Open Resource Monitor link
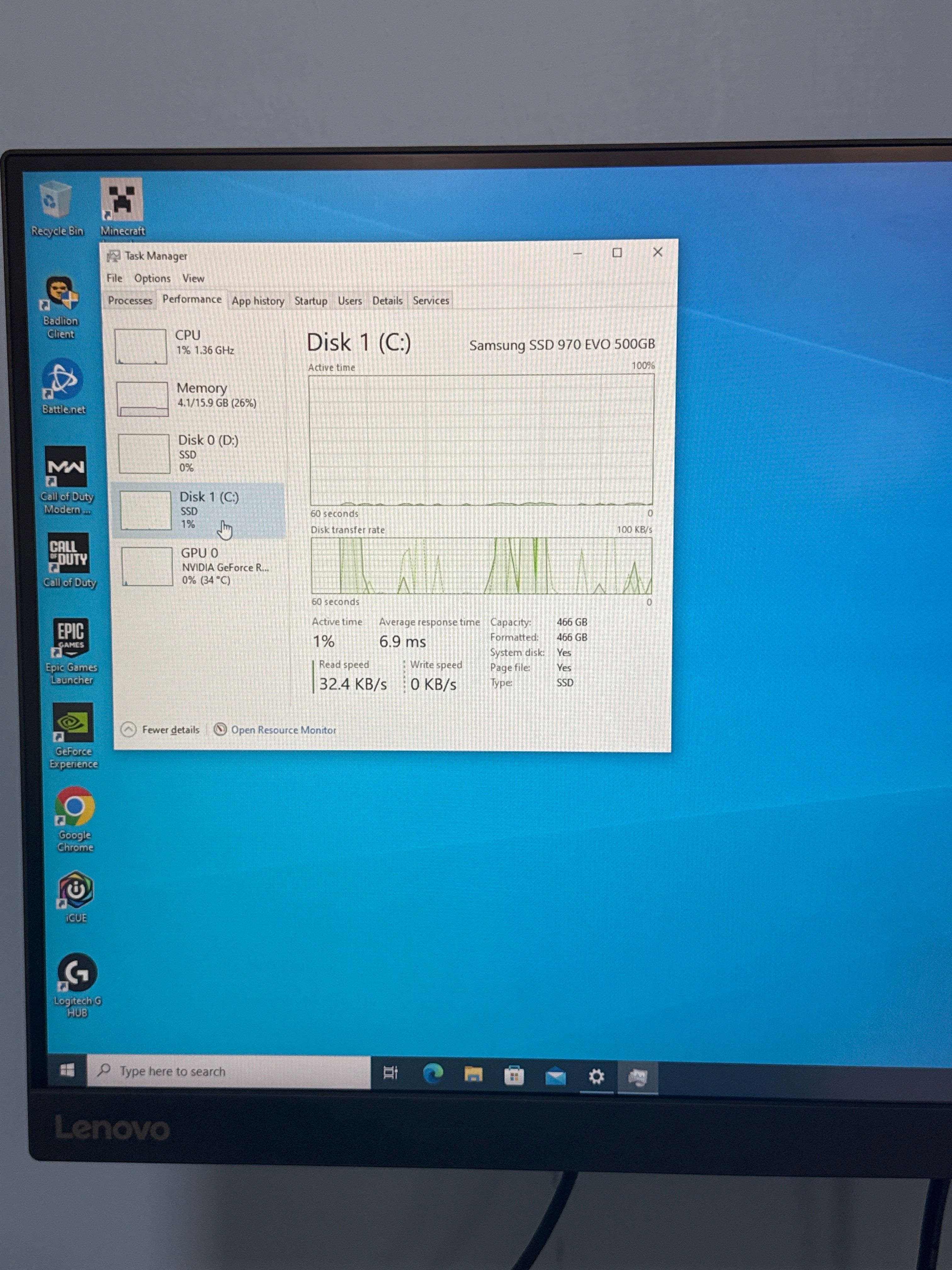 [283, 730]
